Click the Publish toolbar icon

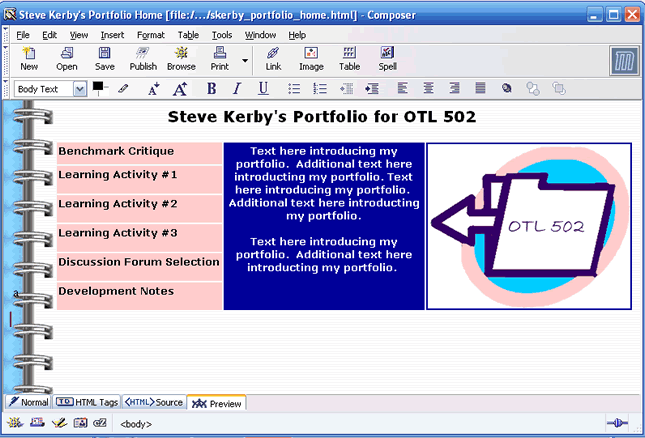pyautogui.click(x=143, y=58)
